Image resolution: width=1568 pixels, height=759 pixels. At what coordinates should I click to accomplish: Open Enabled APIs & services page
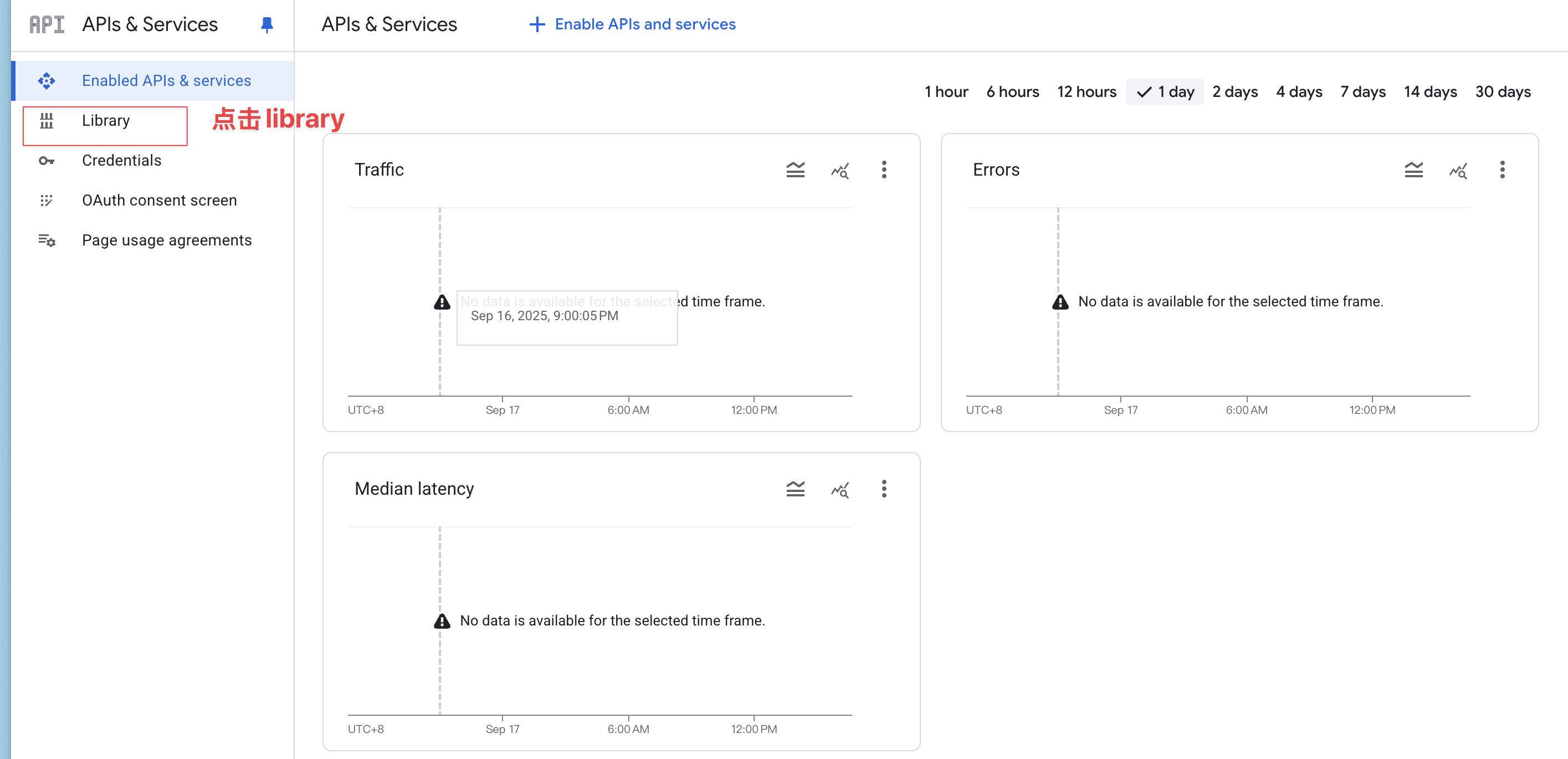[x=153, y=80]
